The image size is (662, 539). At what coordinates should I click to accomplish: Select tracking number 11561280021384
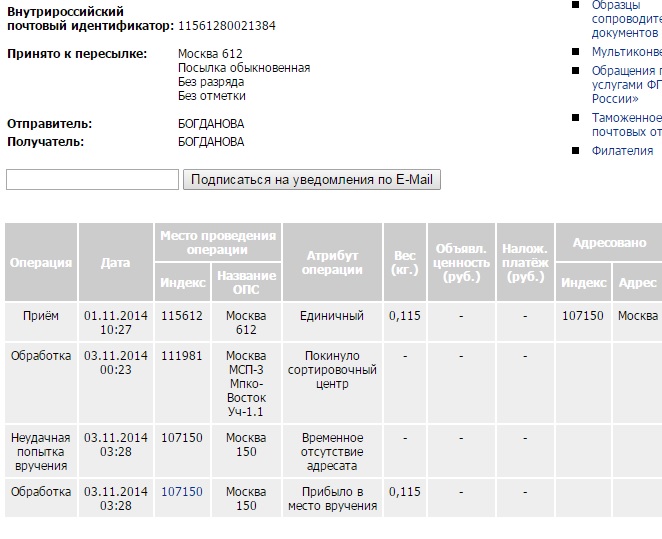pos(227,26)
